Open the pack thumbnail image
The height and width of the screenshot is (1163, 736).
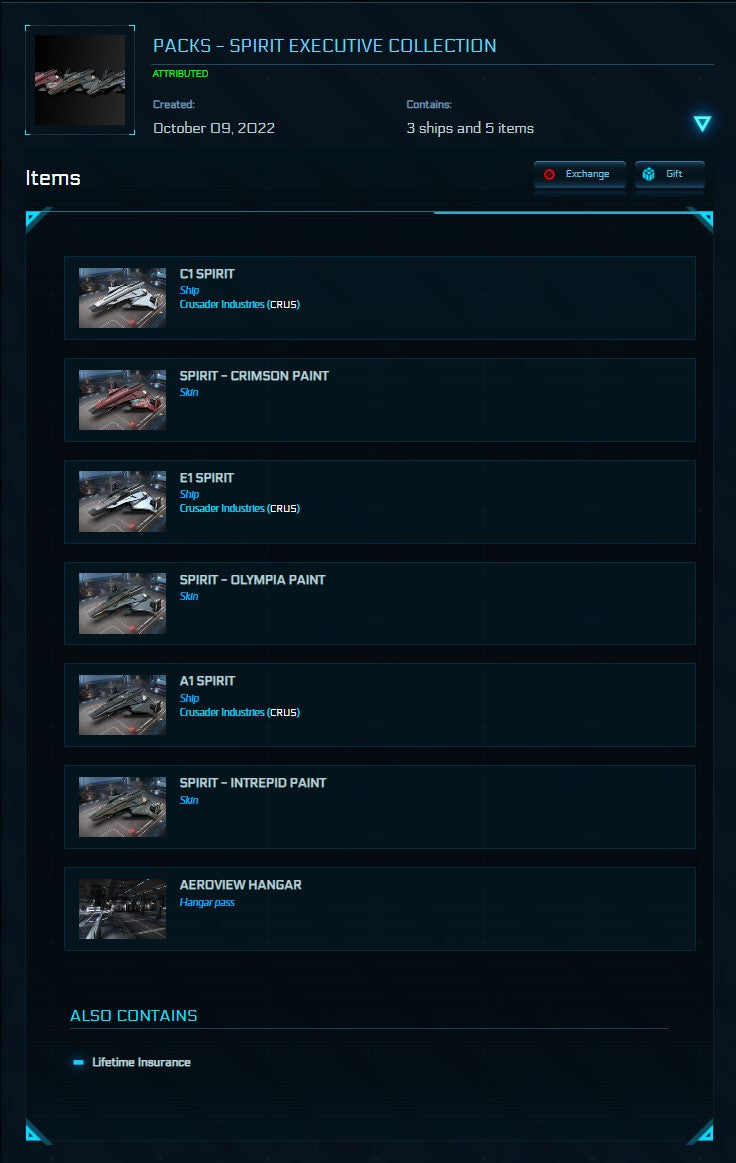pyautogui.click(x=80, y=80)
